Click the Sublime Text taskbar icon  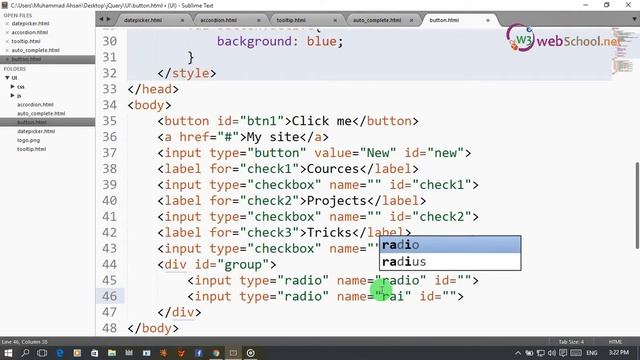tap(233, 353)
